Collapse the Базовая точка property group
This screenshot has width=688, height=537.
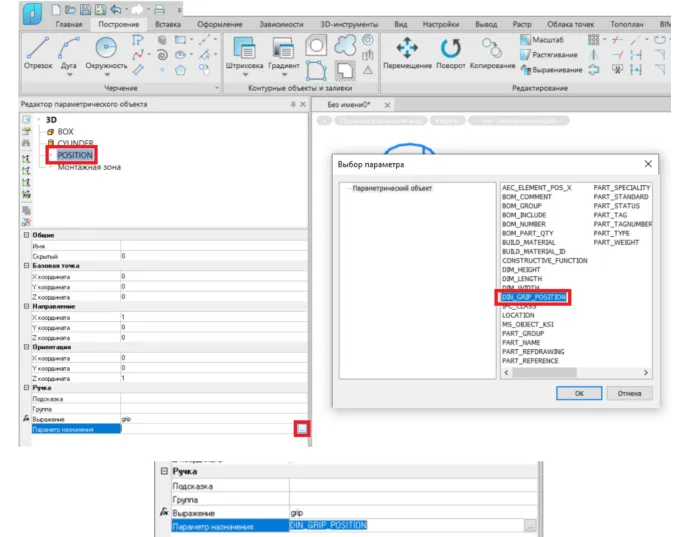pyautogui.click(x=26, y=266)
